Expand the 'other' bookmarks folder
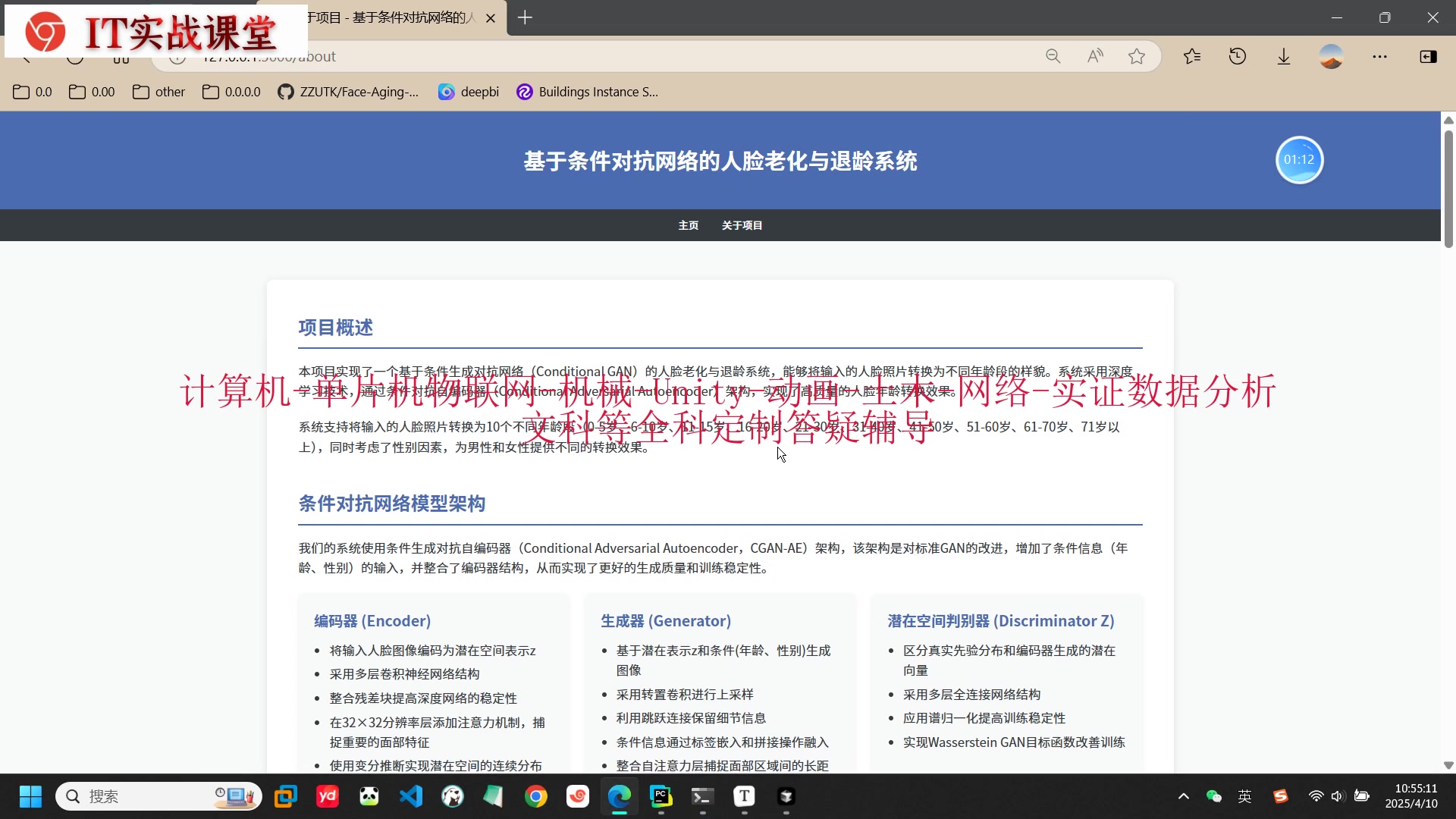This screenshot has height=819, width=1456. pyautogui.click(x=158, y=92)
